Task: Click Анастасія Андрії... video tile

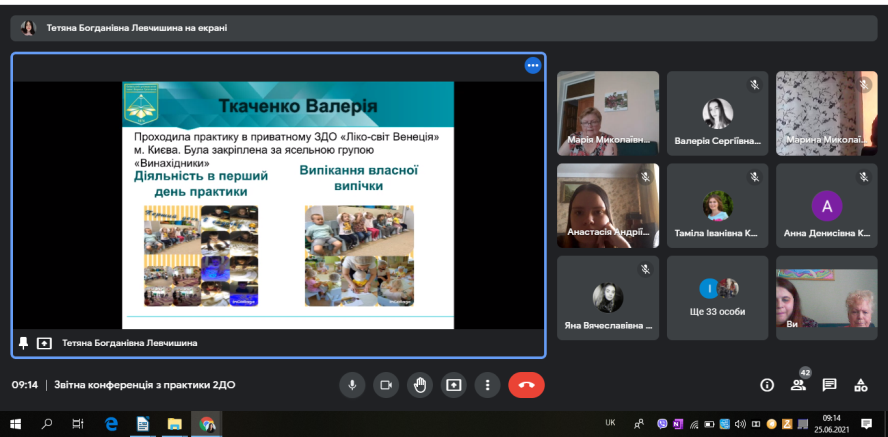Action: pyautogui.click(x=608, y=205)
